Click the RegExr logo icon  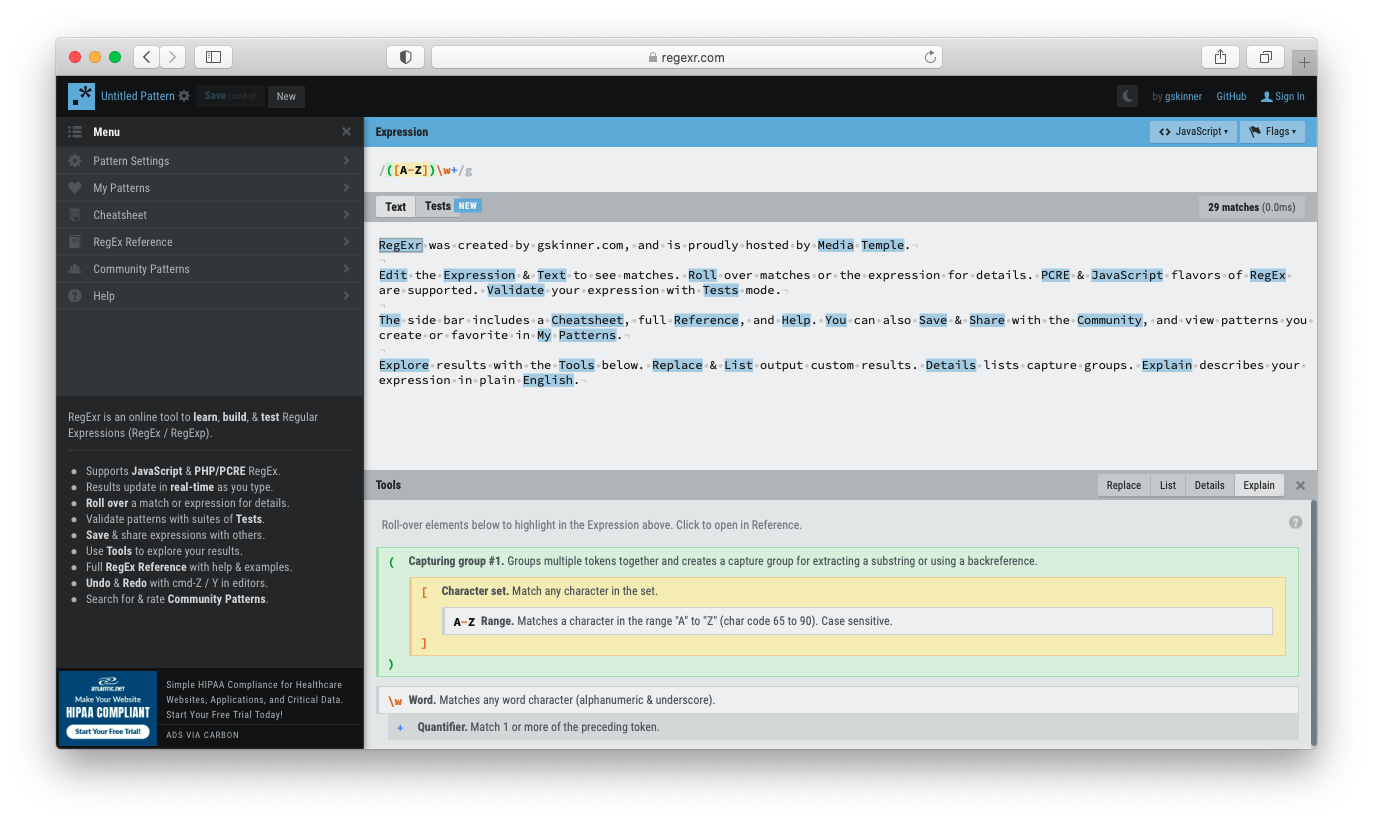[x=82, y=96]
